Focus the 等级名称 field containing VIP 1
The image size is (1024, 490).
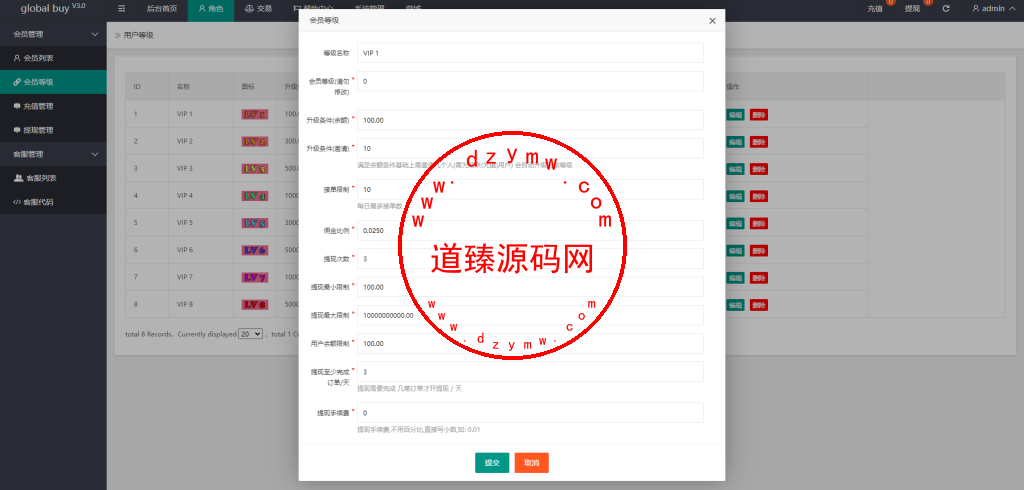tap(530, 53)
